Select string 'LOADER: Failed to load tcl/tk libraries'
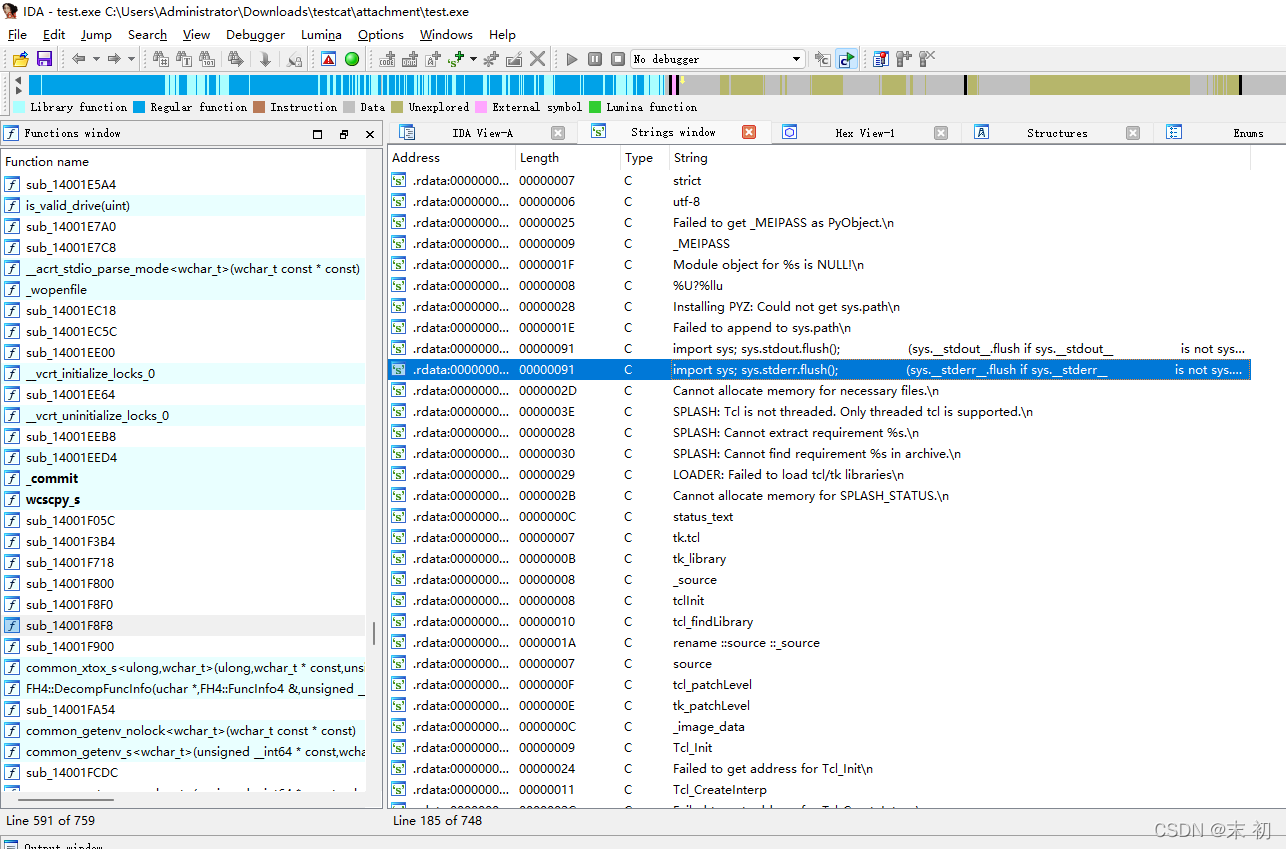 point(820,474)
